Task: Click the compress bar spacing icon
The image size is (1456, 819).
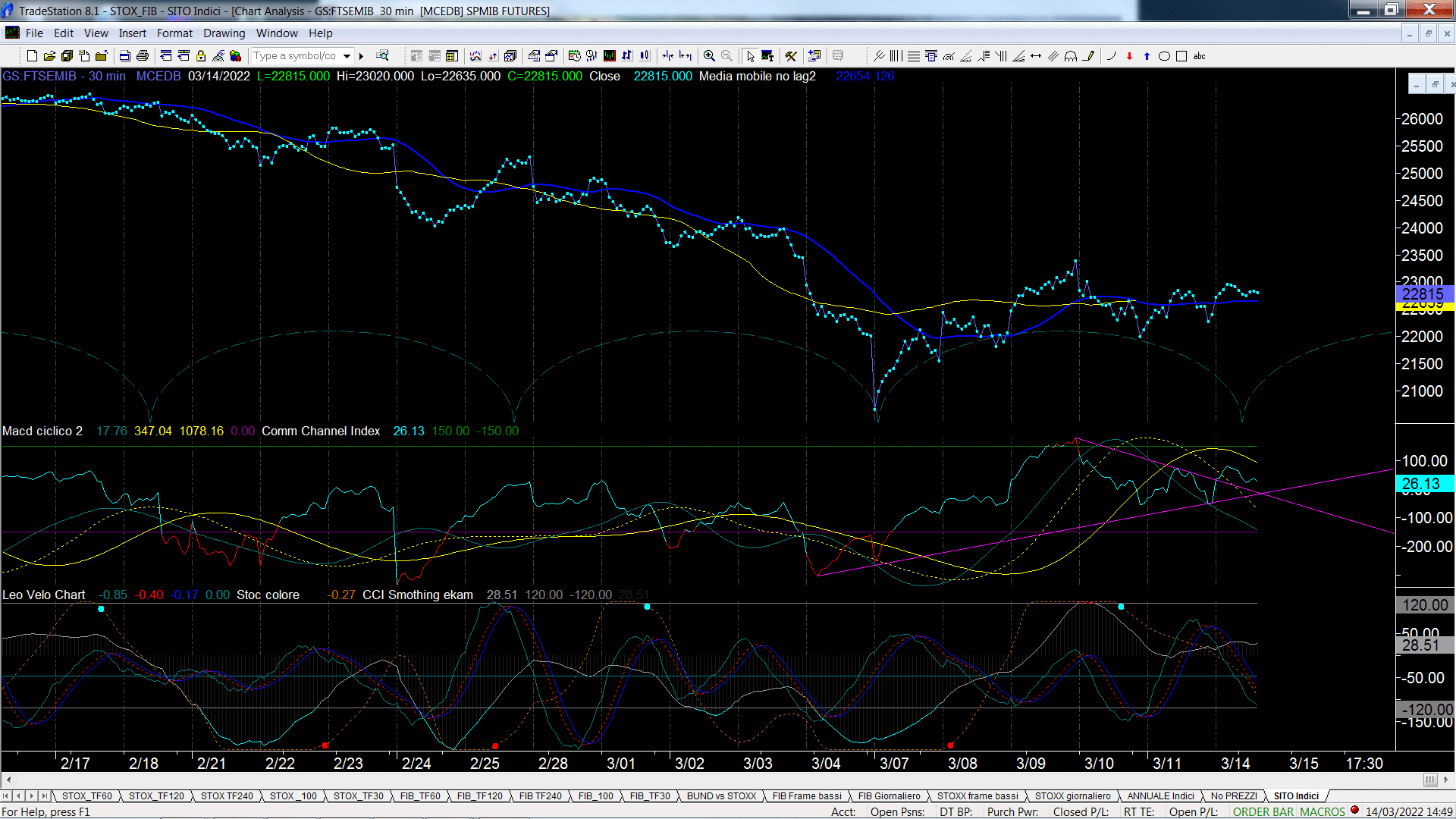Action: pos(667,56)
